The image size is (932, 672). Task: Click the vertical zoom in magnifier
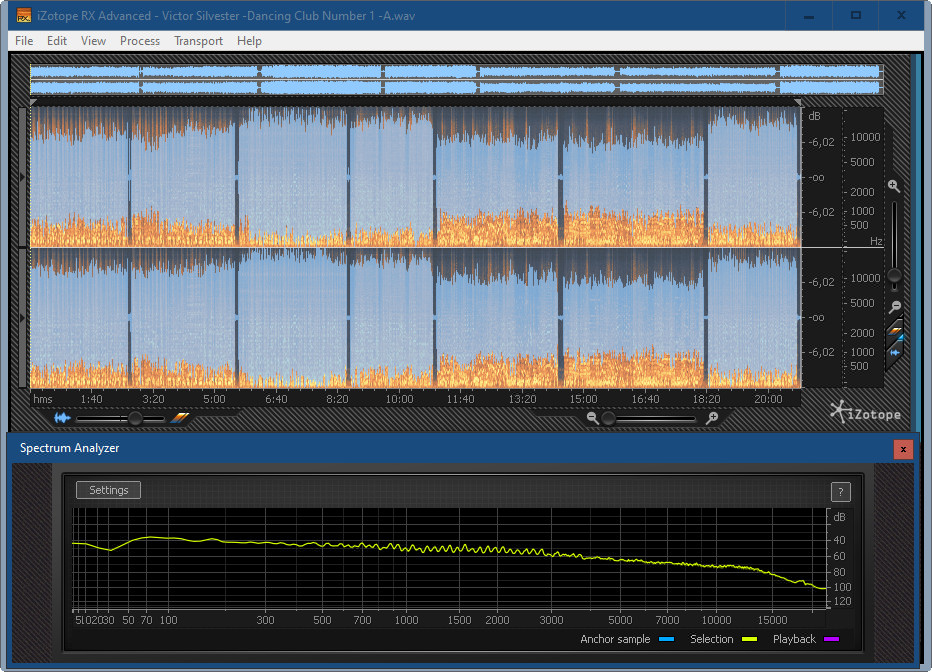point(894,187)
